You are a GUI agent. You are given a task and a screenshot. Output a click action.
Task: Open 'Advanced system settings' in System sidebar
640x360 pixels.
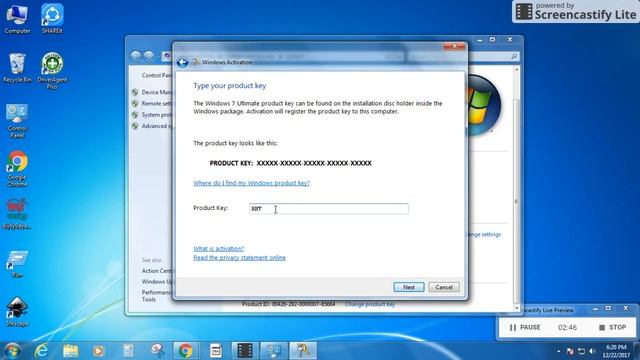tap(157, 126)
